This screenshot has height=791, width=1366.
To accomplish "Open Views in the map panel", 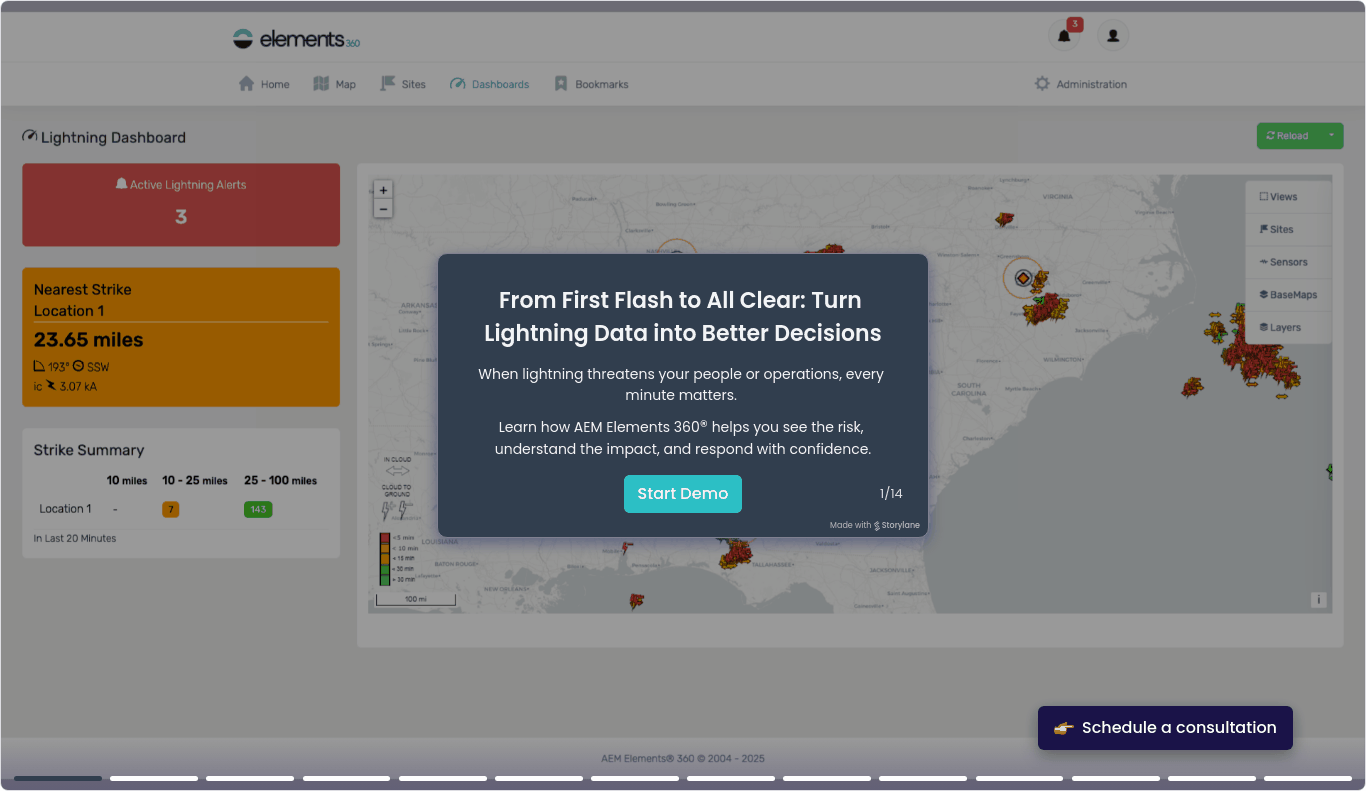I will pyautogui.click(x=1288, y=197).
